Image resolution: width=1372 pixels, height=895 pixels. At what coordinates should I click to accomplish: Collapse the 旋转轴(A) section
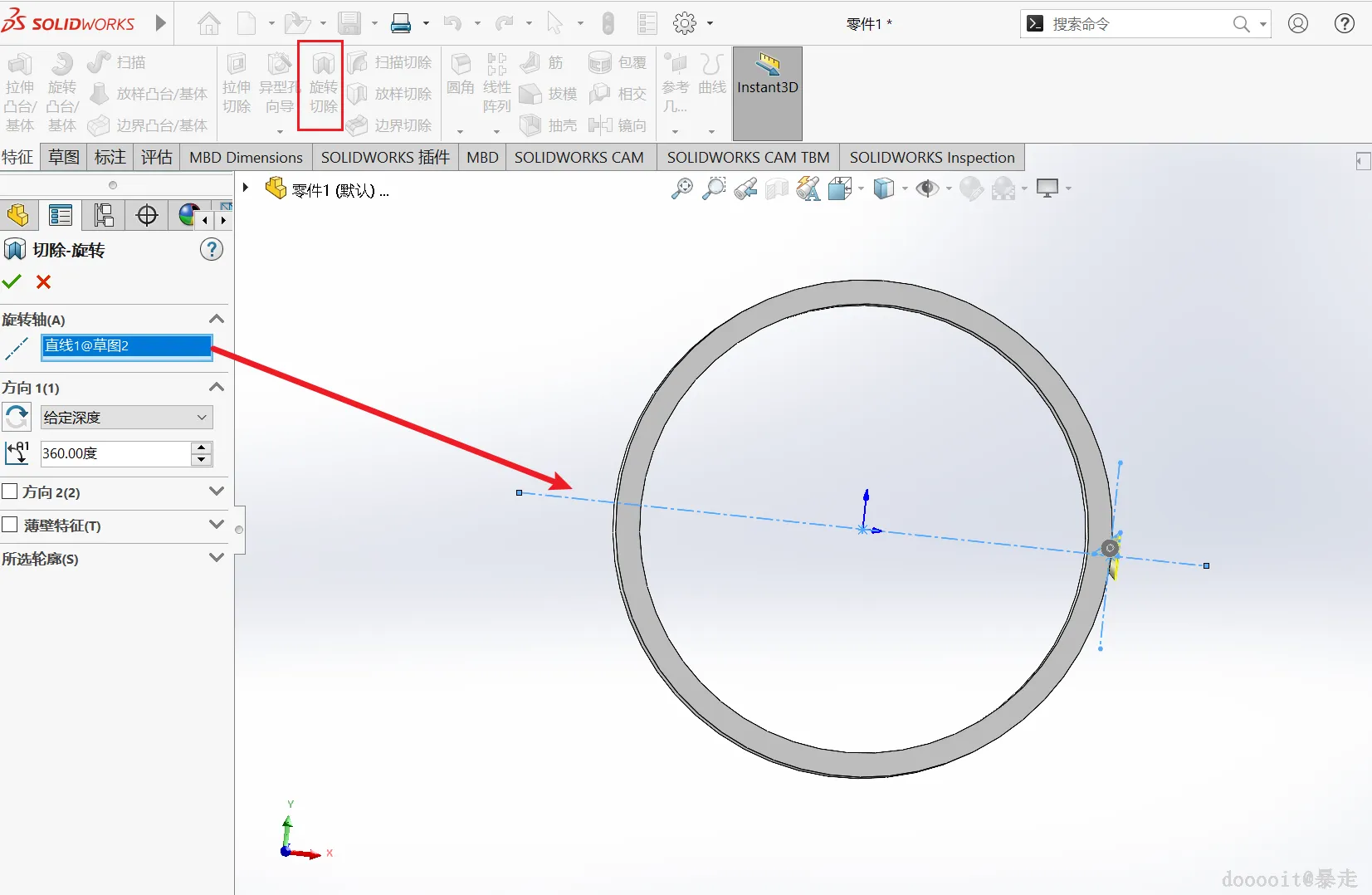tap(217, 319)
